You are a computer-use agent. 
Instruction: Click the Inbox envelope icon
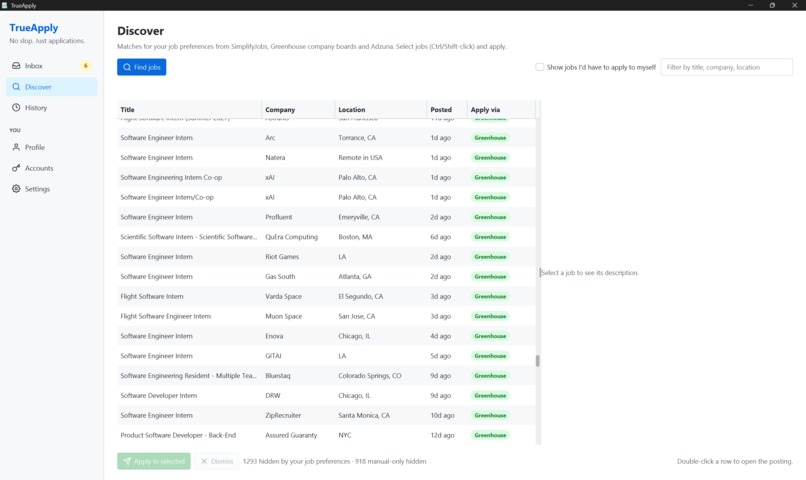16,66
